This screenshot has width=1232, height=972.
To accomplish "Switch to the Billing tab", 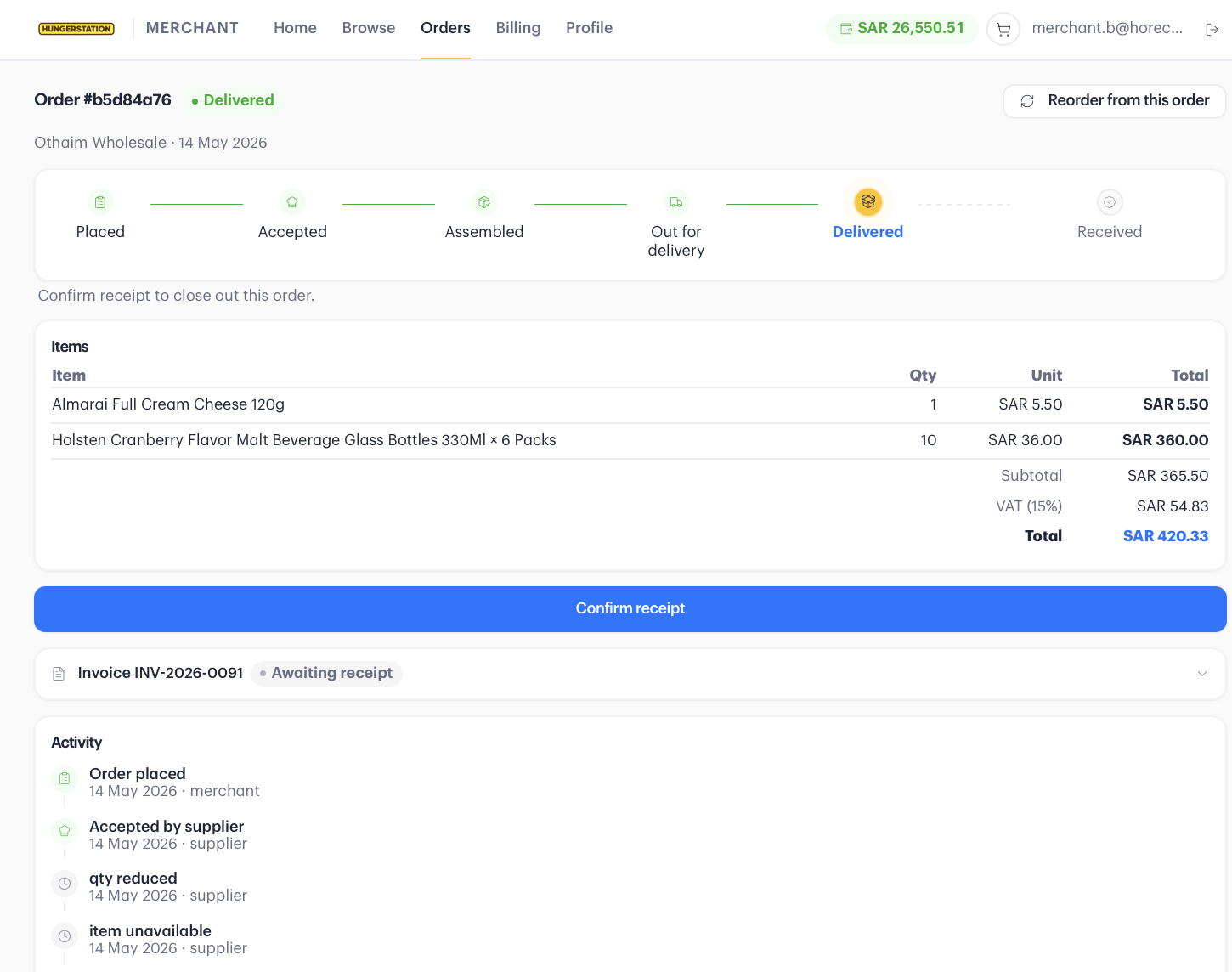I will tap(518, 28).
